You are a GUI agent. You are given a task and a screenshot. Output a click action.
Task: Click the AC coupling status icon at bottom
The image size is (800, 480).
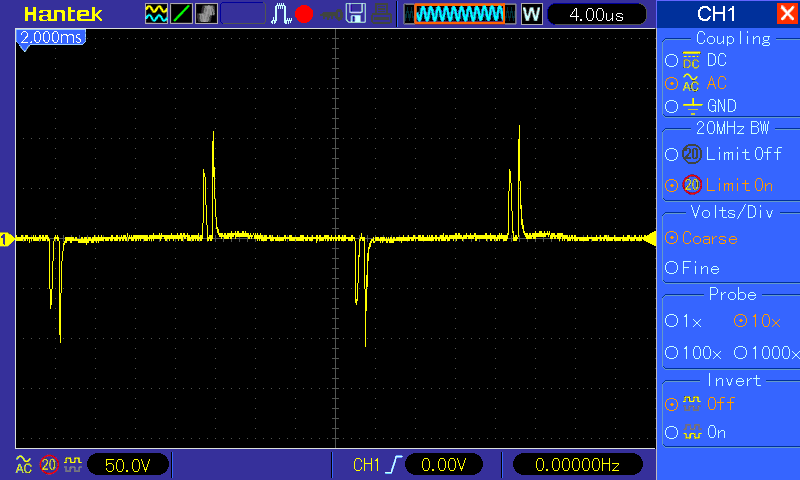pyautogui.click(x=23, y=465)
